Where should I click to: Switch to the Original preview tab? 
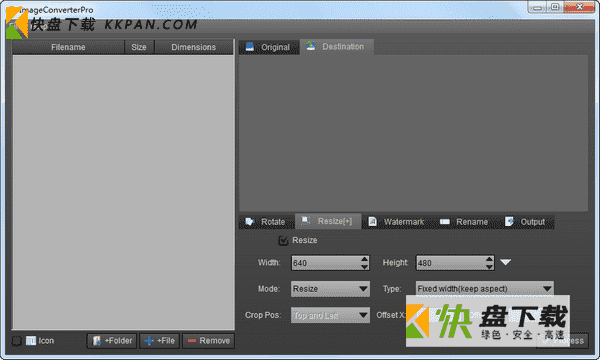(x=269, y=47)
